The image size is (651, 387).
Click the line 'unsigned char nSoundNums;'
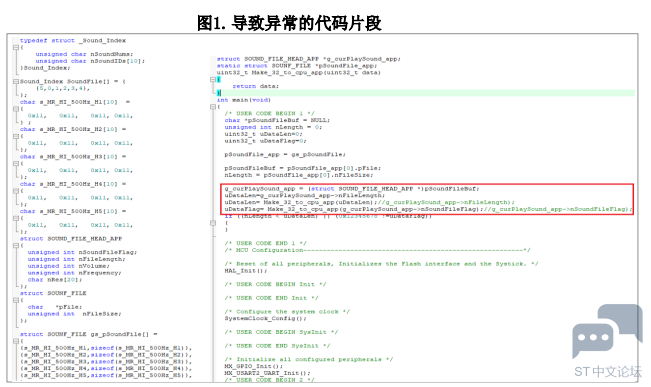tap(84, 54)
